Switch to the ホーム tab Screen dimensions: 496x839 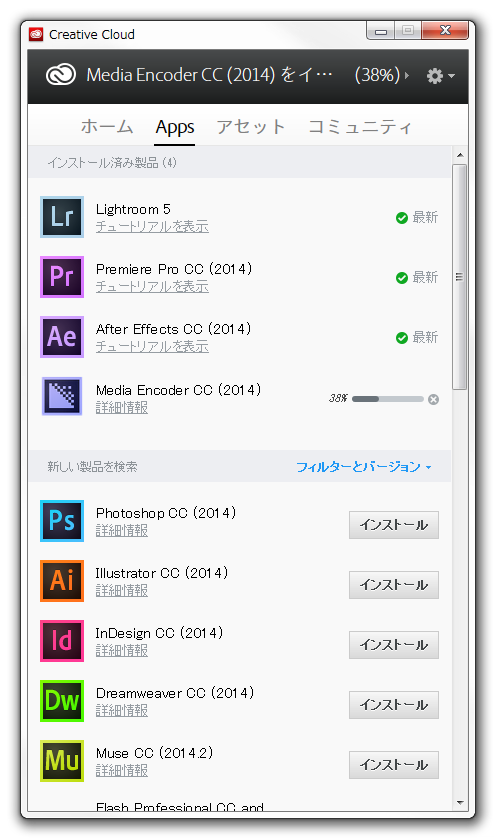tap(107, 127)
